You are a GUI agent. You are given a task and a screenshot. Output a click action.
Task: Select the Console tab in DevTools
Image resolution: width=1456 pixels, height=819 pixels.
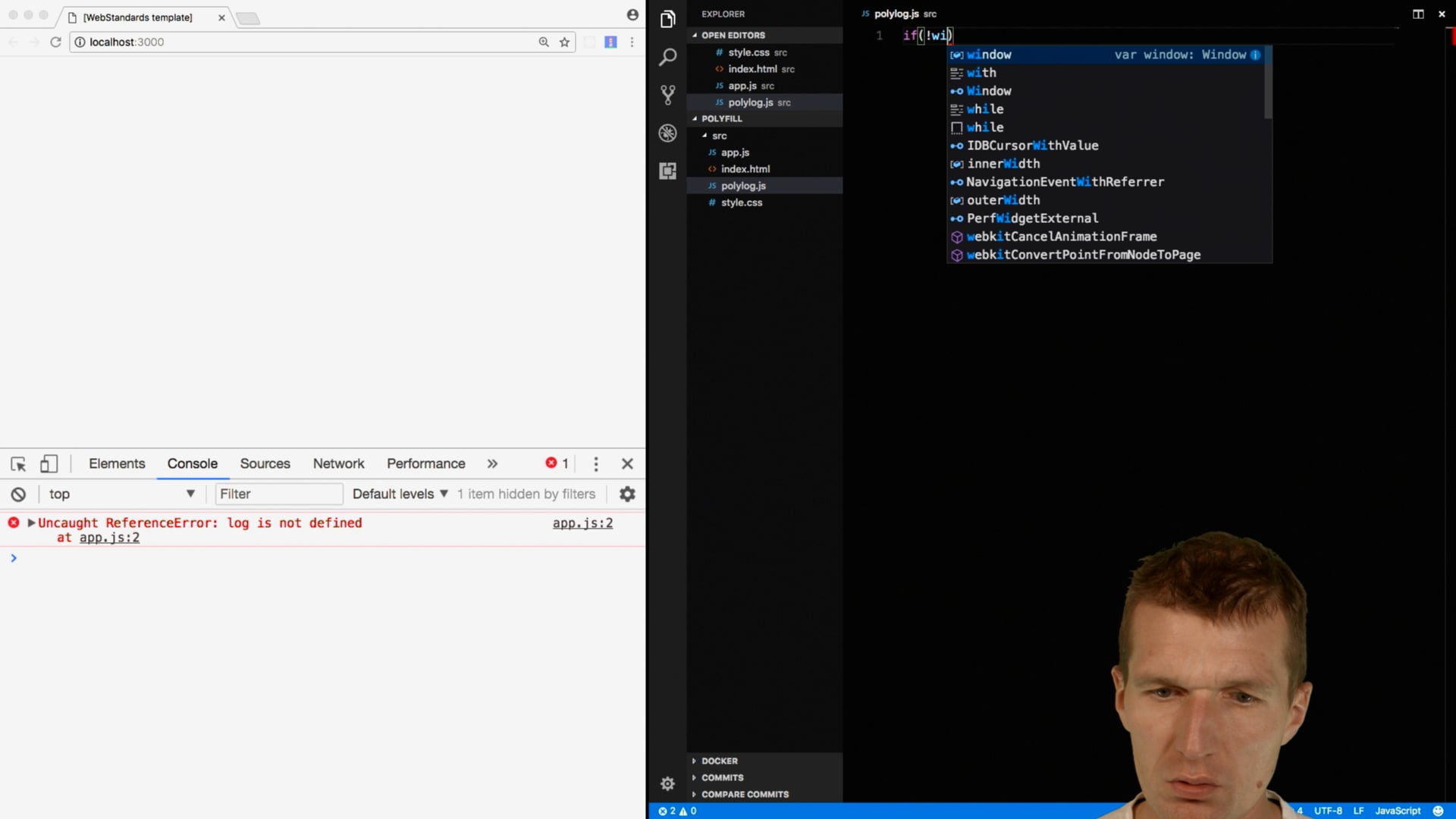[x=193, y=463]
